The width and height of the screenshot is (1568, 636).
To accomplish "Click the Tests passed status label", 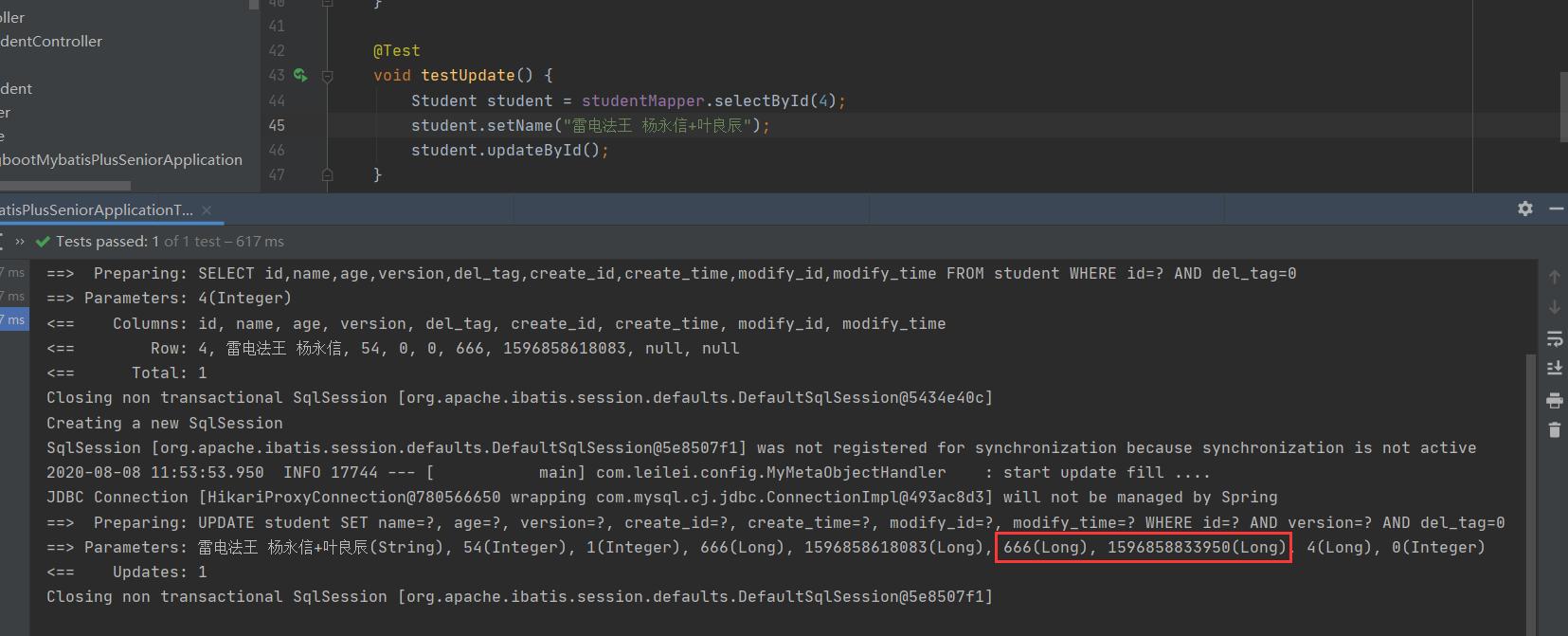I will coord(101,242).
